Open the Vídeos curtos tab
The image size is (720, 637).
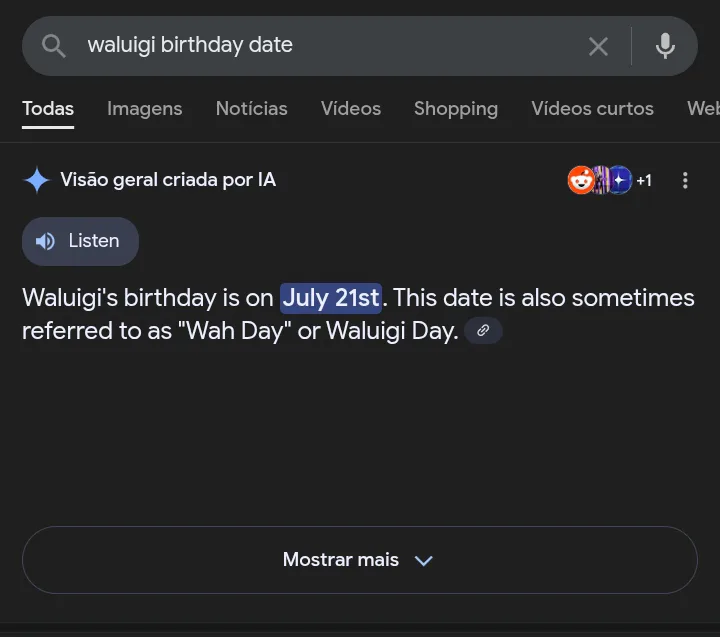pyautogui.click(x=592, y=109)
